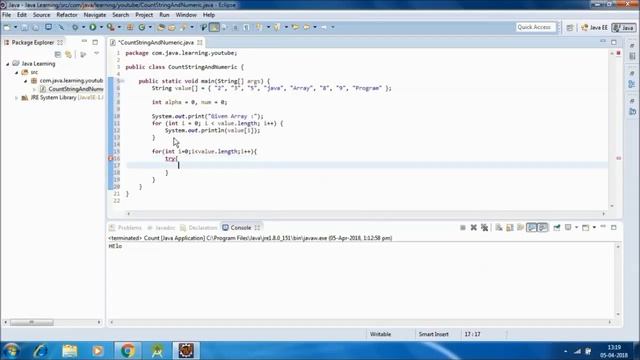Viewport: 640px width, 360px height.
Task: Click Smart Insert status bar entry
Action: pos(433,334)
